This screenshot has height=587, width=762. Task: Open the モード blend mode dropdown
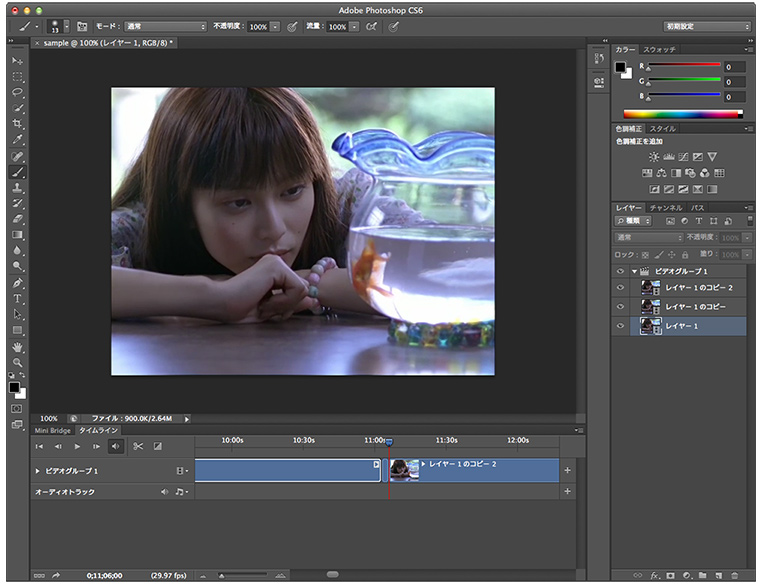pos(165,26)
